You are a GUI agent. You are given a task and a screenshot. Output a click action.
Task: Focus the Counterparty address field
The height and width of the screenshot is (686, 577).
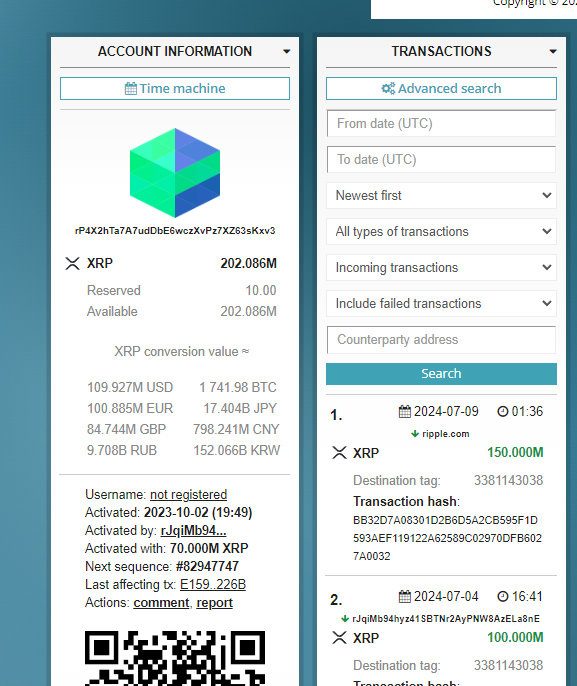point(441,340)
